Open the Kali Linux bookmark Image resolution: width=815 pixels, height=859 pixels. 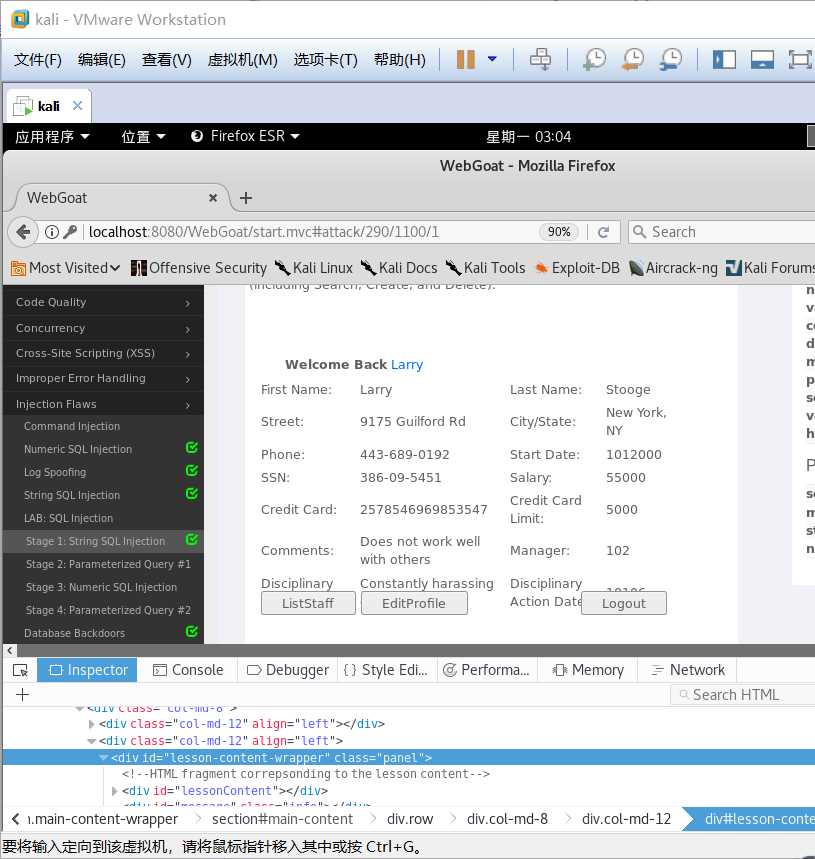[313, 268]
